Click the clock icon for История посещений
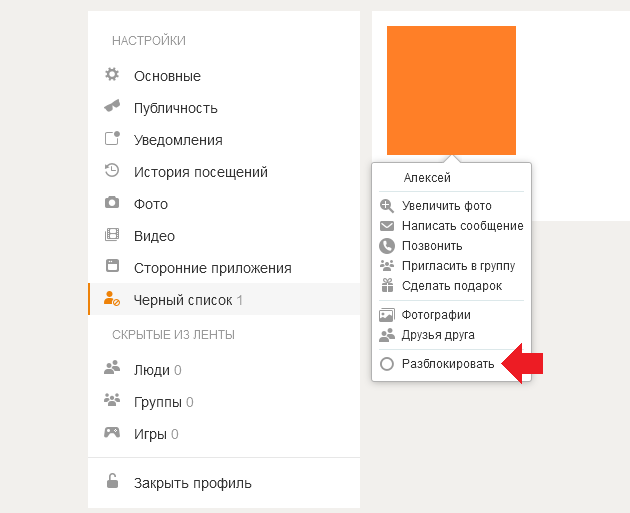Image resolution: width=630 pixels, height=513 pixels. tap(112, 170)
